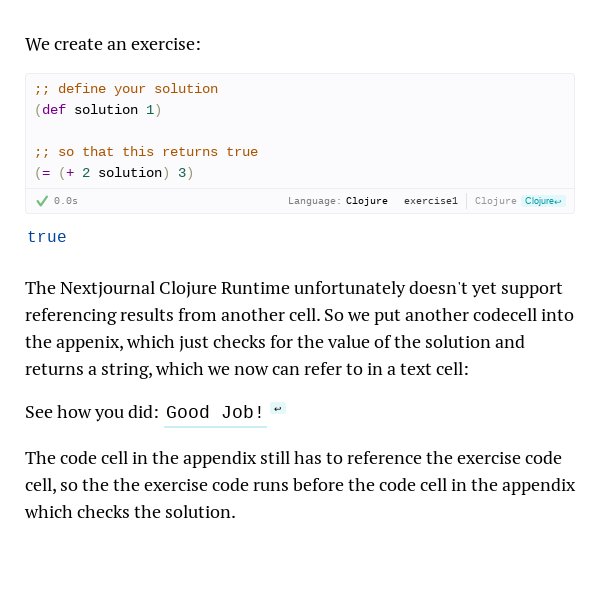The width and height of the screenshot is (600, 600).
Task: Click the 0.0s execution time
Action: 66,201
